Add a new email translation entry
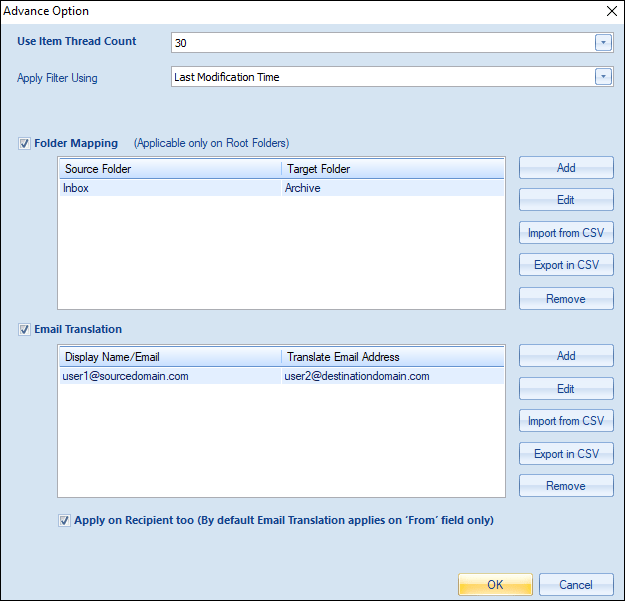The width and height of the screenshot is (625, 601). [566, 355]
